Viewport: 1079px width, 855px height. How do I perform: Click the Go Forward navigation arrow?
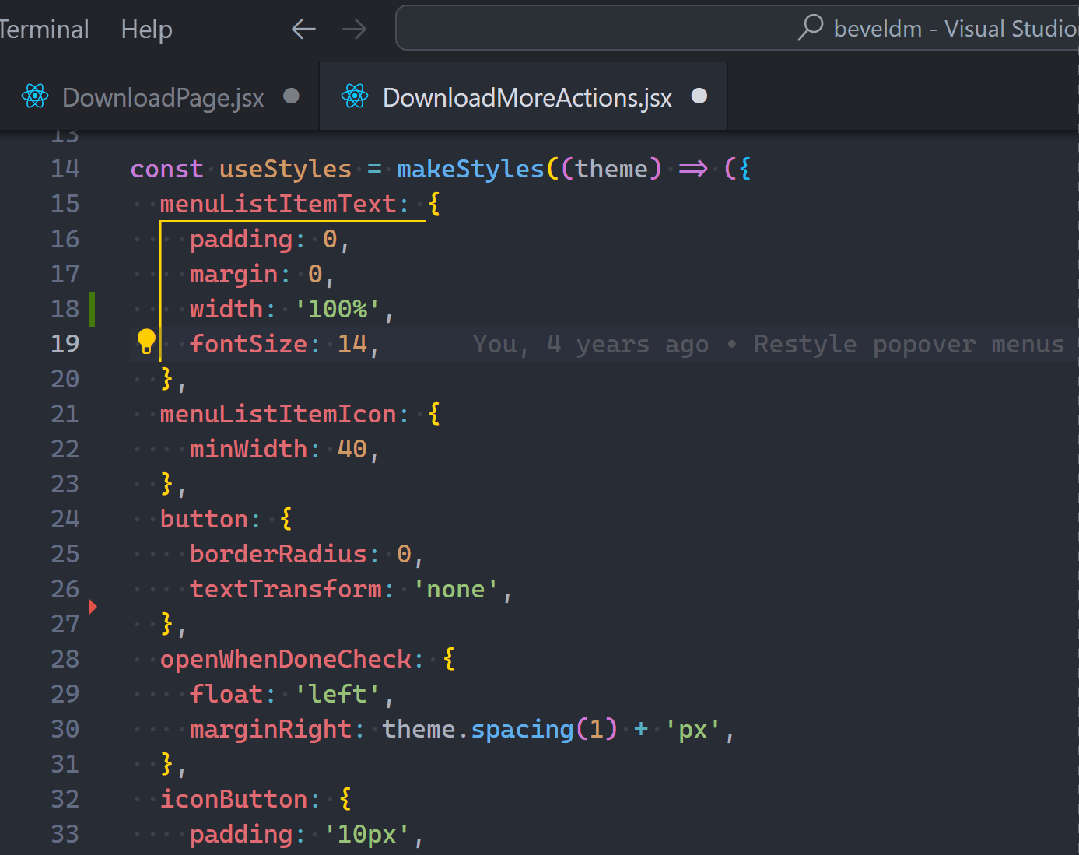pyautogui.click(x=354, y=30)
